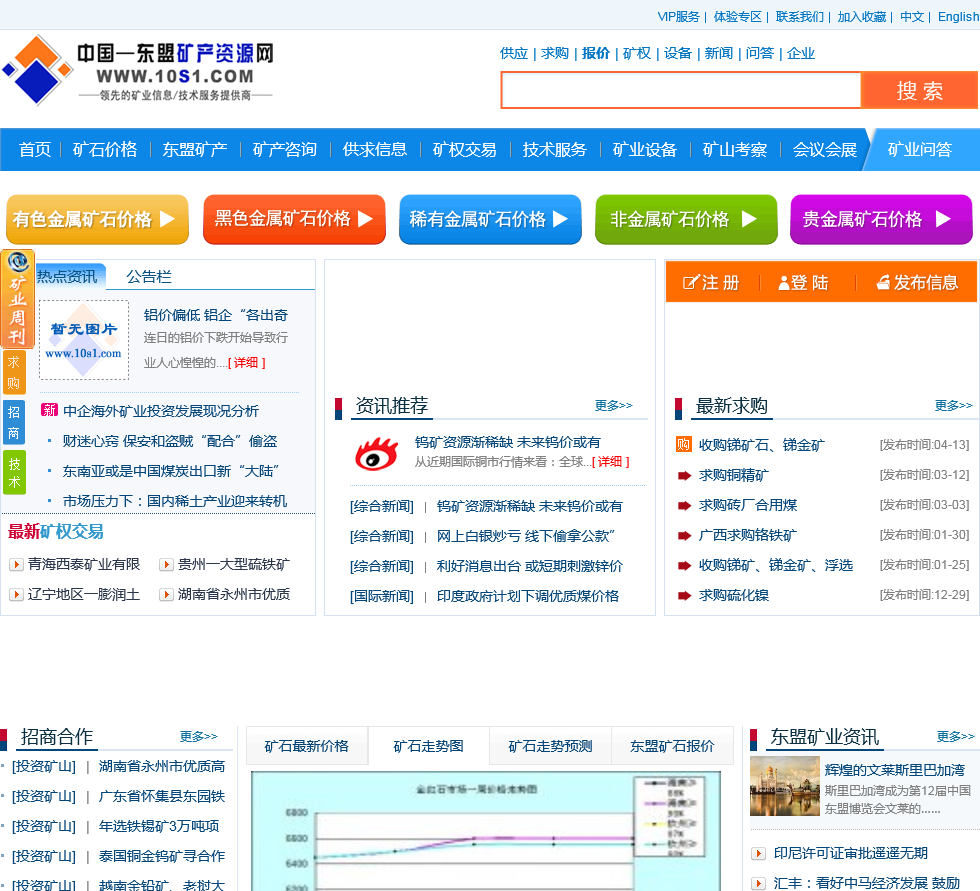
Task: Open 矿业设备 in the navigation bar
Action: tap(644, 149)
